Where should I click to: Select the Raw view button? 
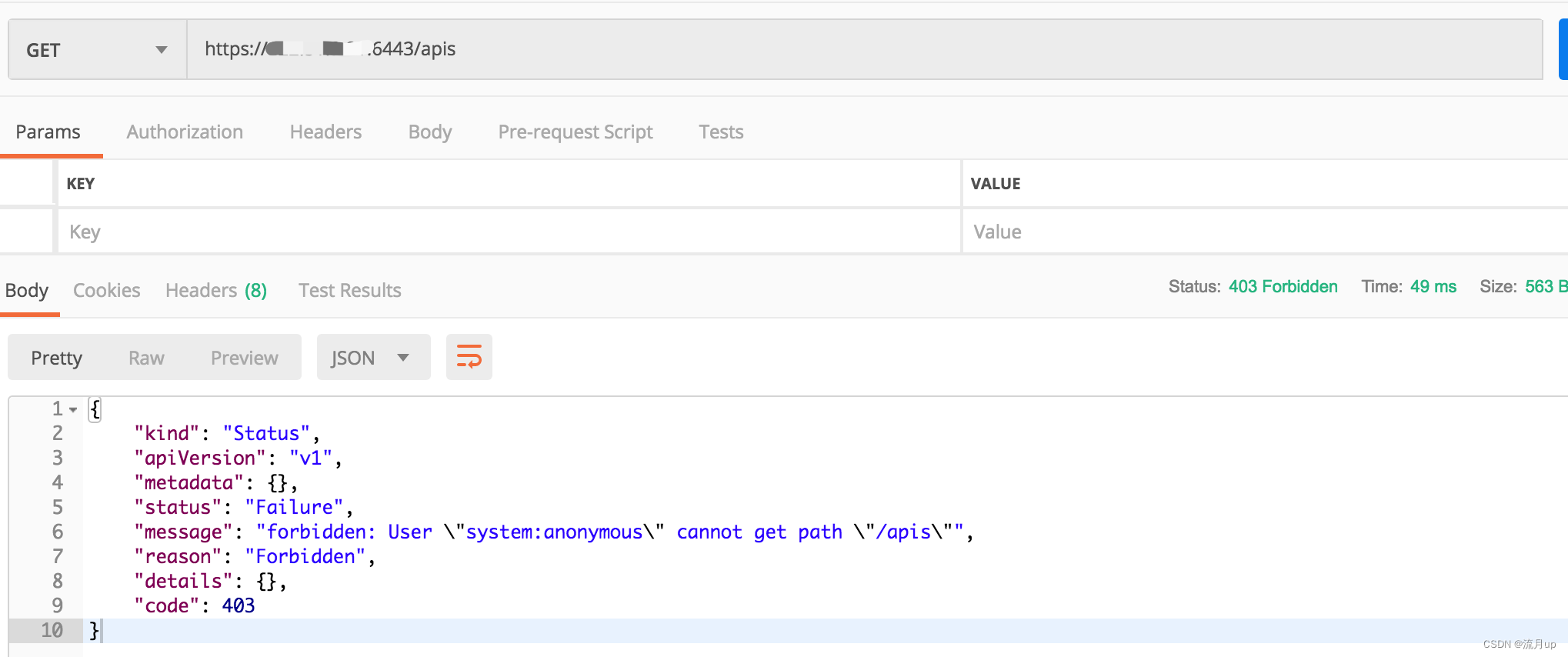146,358
